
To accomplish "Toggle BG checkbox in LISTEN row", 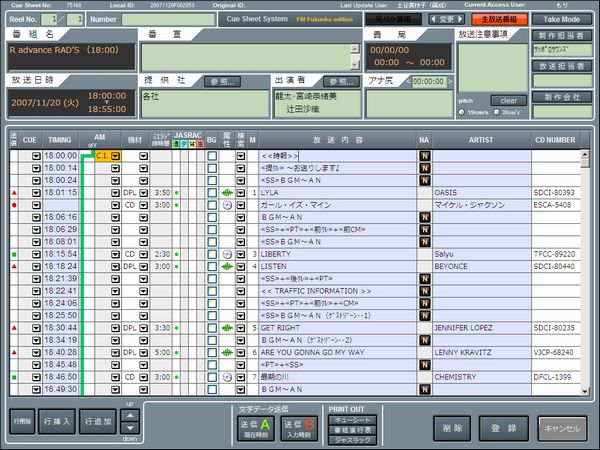I will tap(212, 266).
